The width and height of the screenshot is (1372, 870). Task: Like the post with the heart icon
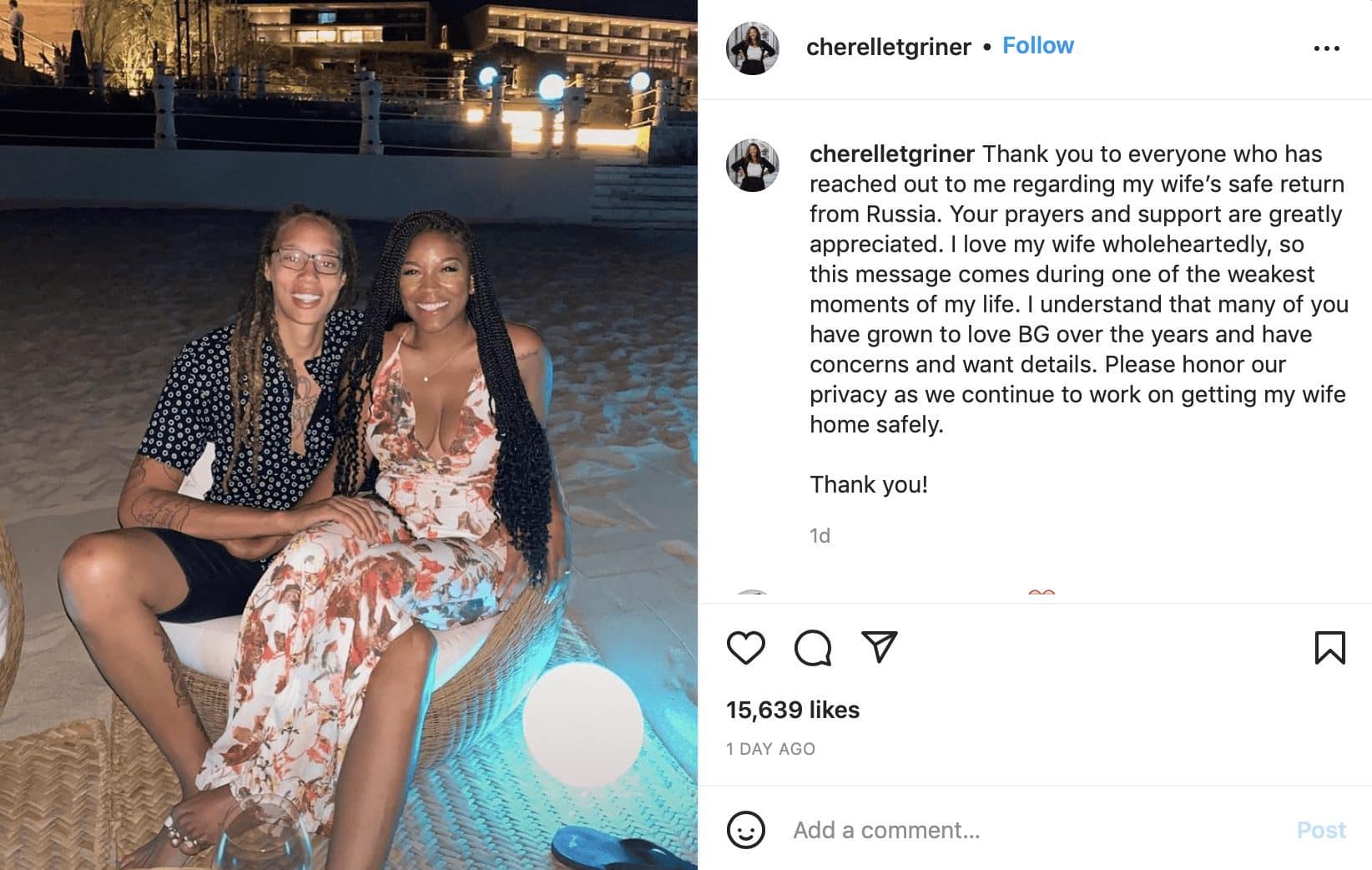coord(745,648)
